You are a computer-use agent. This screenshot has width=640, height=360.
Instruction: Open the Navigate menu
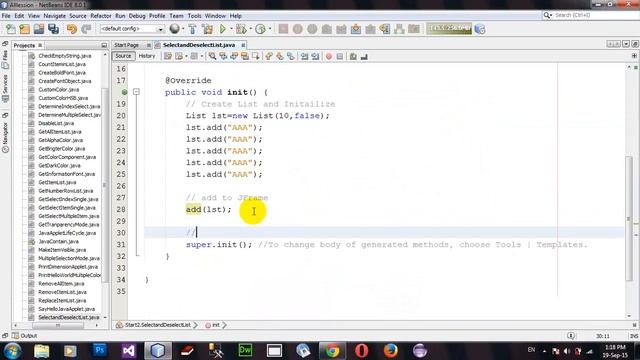(x=54, y=16)
